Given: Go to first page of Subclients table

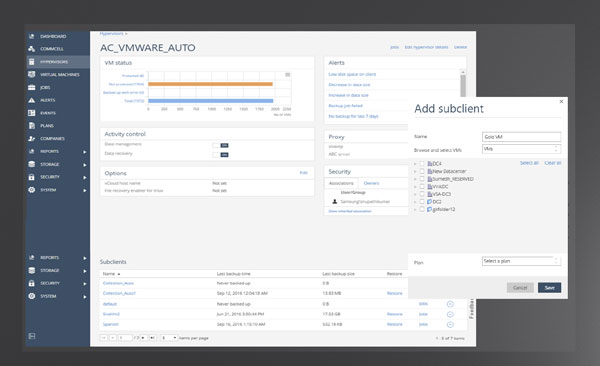Looking at the screenshot, I should (x=103, y=338).
